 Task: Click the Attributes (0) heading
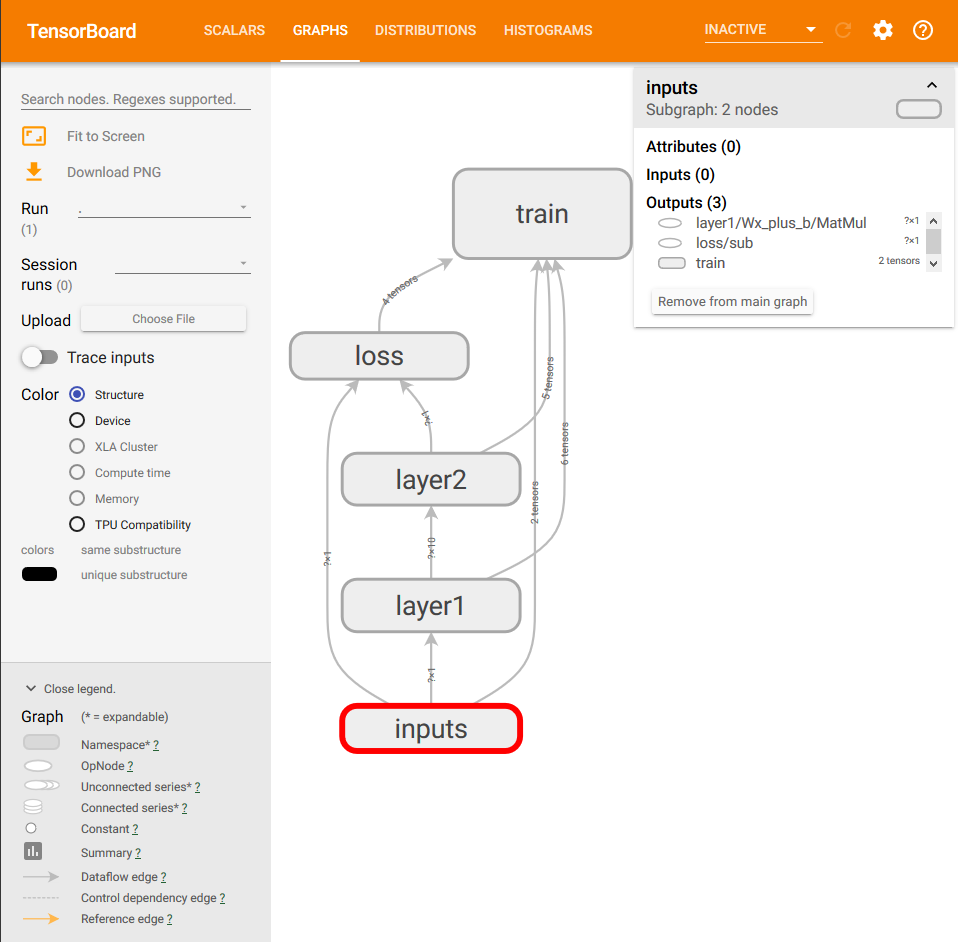pyautogui.click(x=693, y=147)
